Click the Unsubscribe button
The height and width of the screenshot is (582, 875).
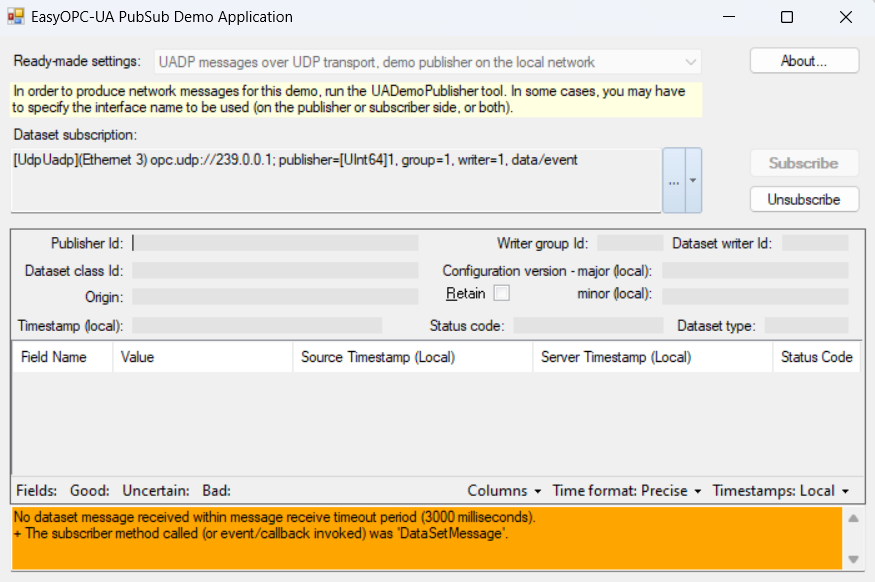click(804, 199)
